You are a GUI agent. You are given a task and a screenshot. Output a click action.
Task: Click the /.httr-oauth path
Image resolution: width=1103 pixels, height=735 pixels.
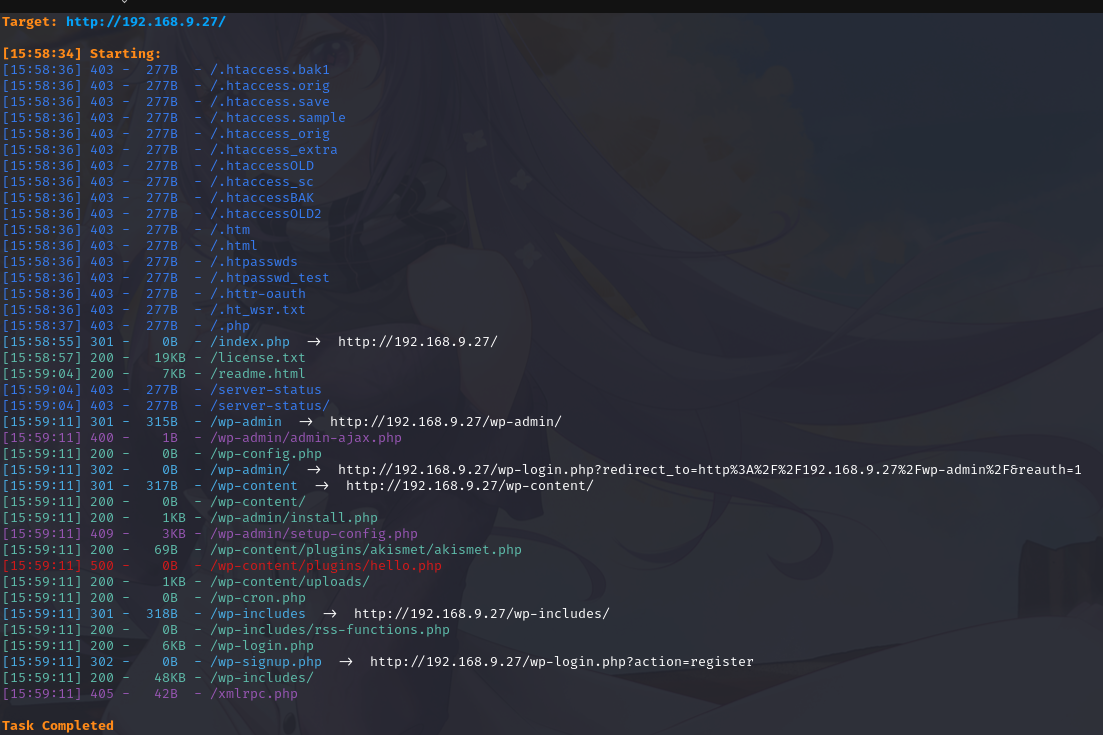point(257,293)
